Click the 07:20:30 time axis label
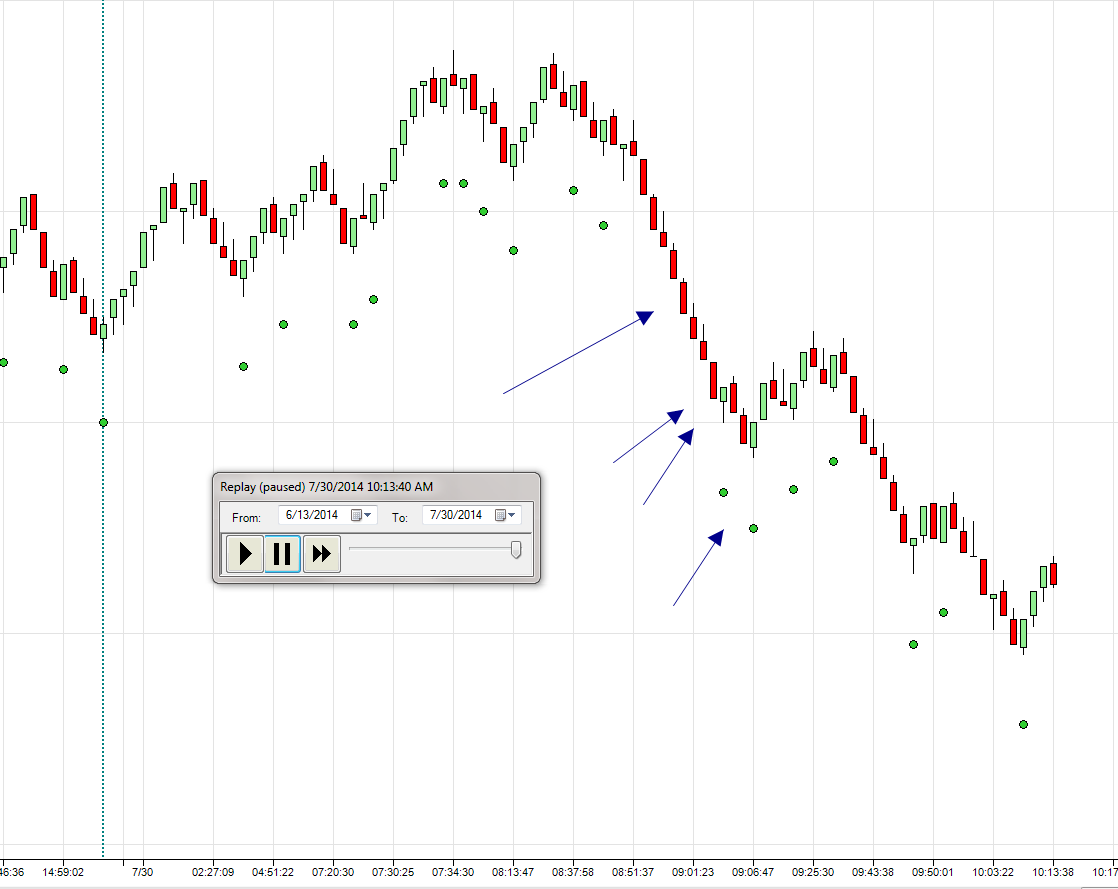This screenshot has height=889, width=1118. [x=333, y=872]
